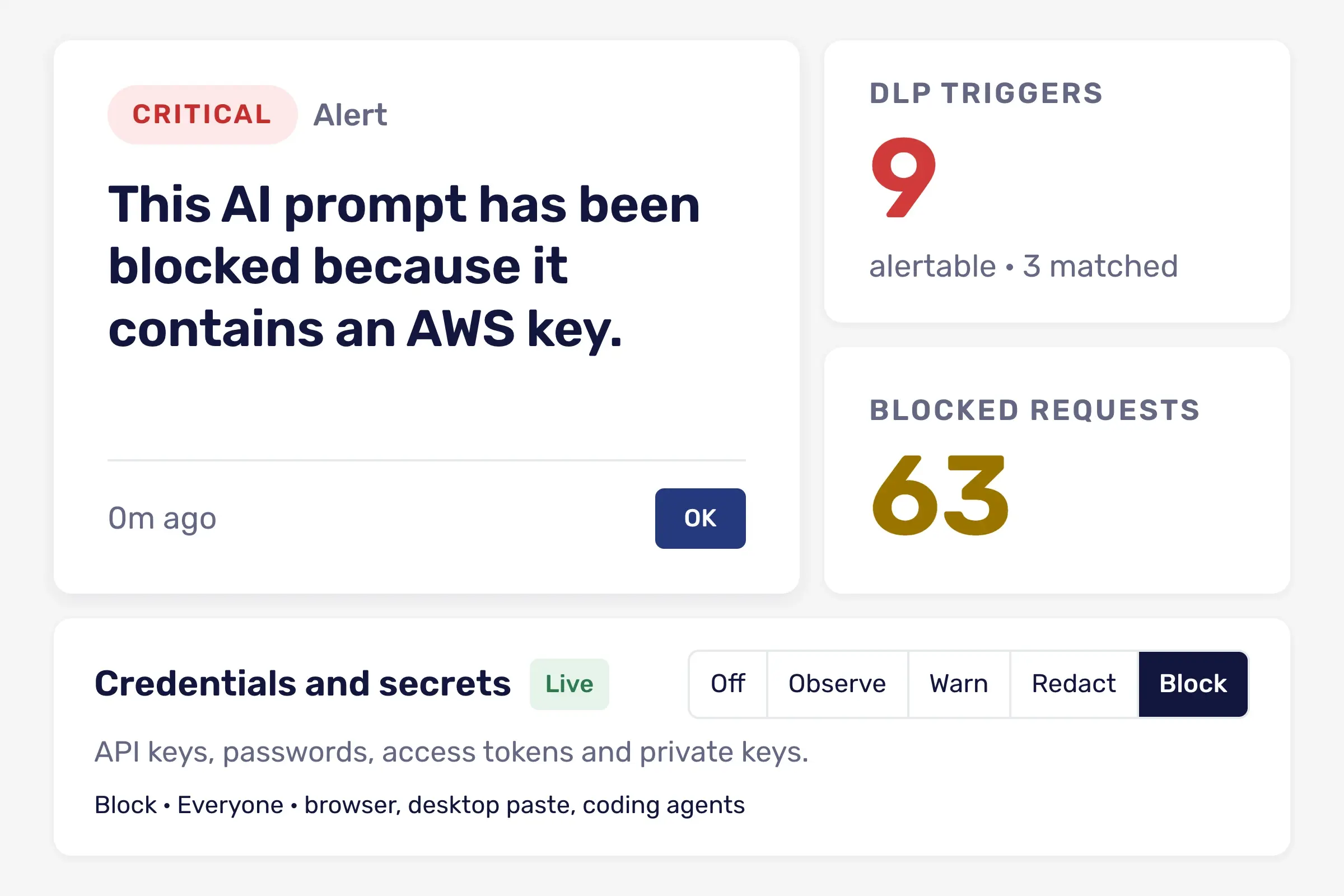Viewport: 1344px width, 896px height.
Task: Click the DLP TRIGGERS title label
Action: tap(986, 93)
